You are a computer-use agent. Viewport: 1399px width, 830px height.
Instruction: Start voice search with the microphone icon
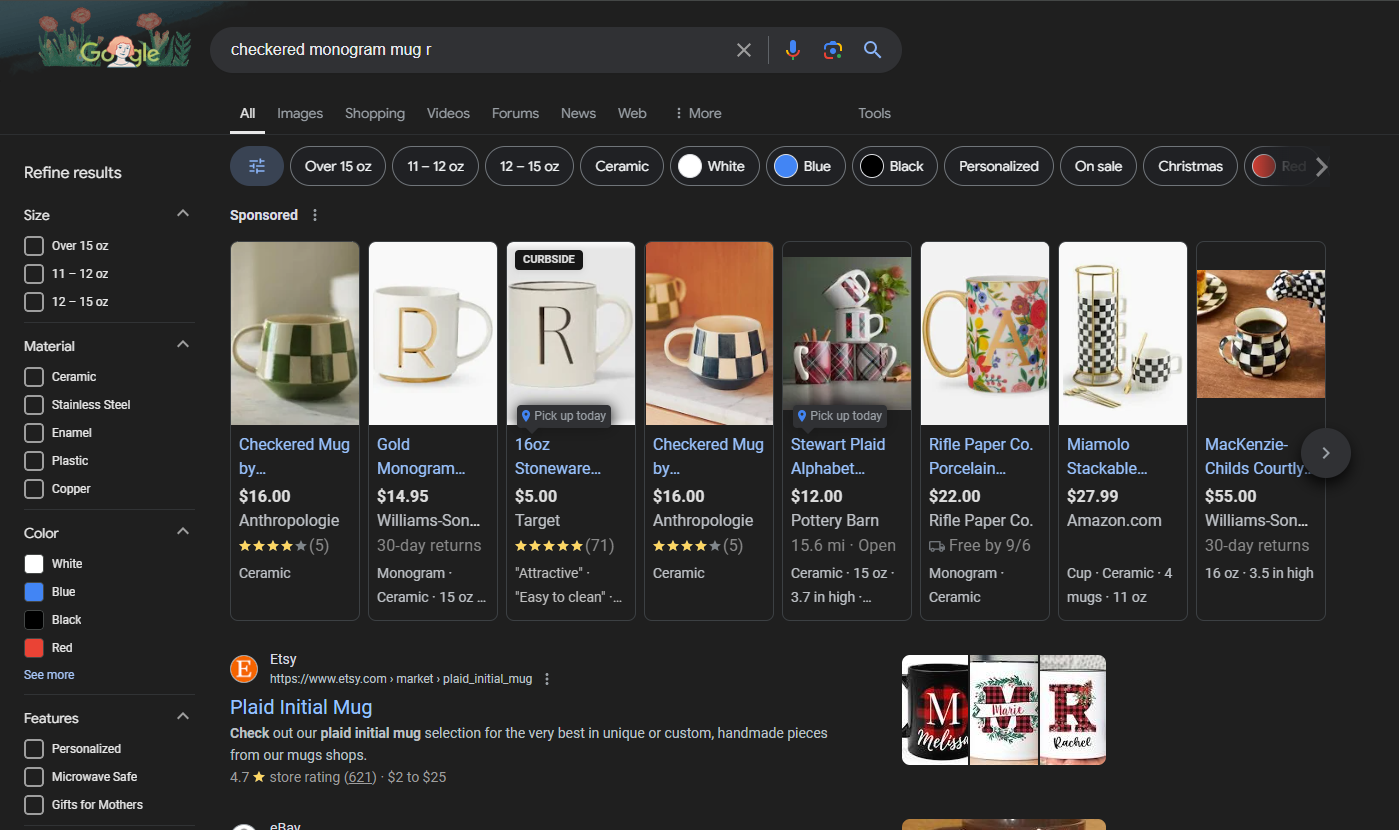(x=792, y=50)
